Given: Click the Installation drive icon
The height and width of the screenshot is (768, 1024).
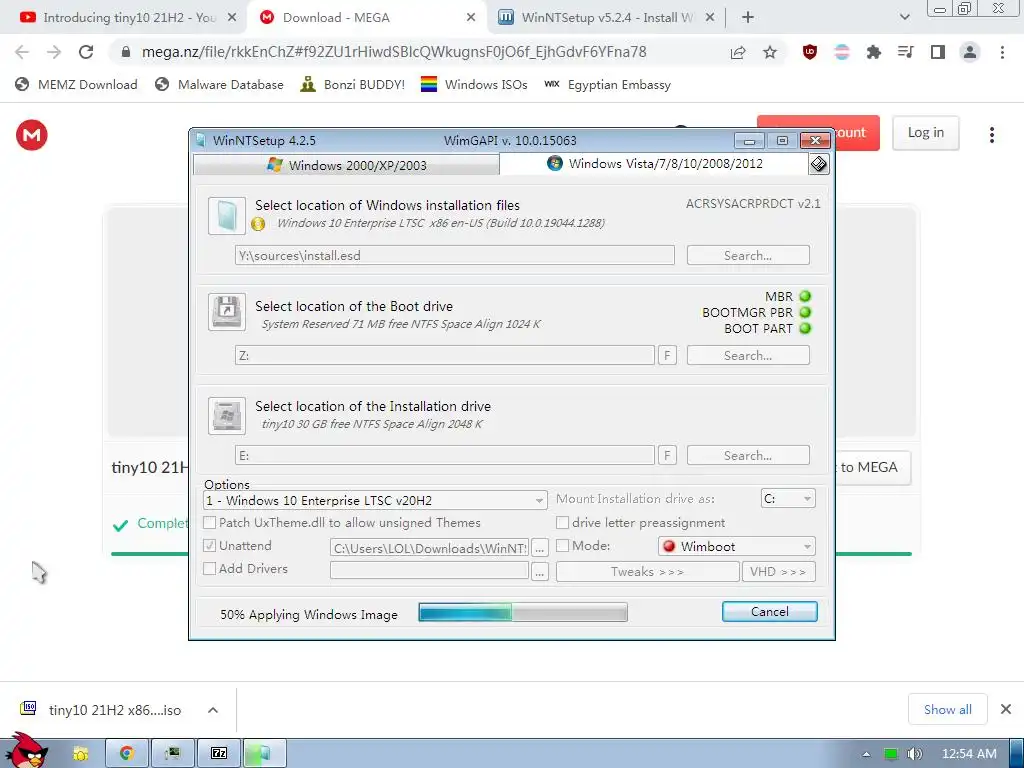Looking at the screenshot, I should [227, 415].
